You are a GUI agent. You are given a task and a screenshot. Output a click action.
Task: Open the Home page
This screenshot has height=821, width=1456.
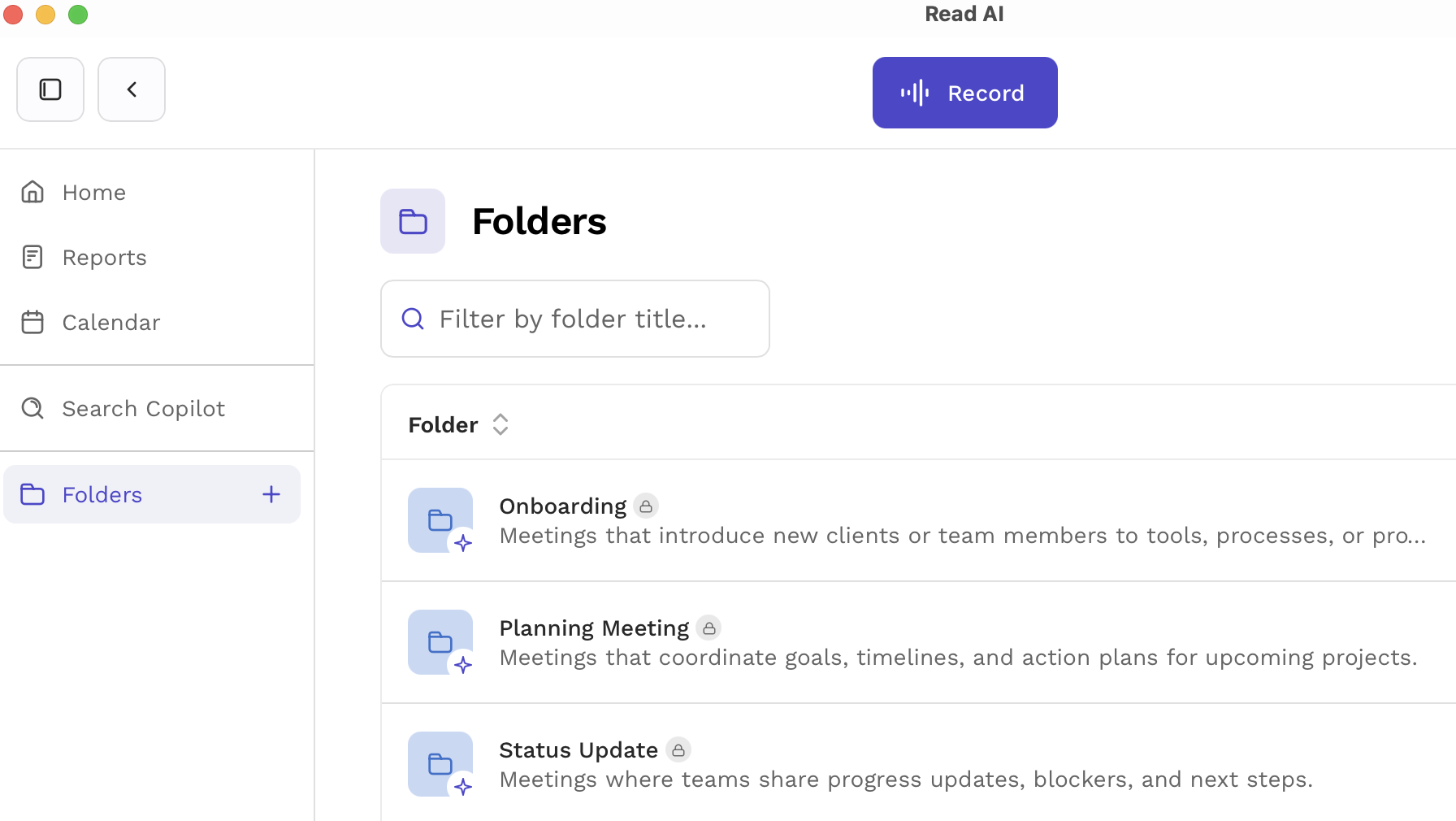point(93,193)
